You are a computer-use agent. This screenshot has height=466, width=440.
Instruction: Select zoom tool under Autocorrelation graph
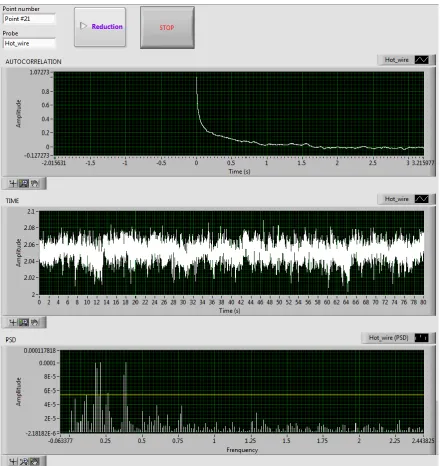click(x=24, y=183)
